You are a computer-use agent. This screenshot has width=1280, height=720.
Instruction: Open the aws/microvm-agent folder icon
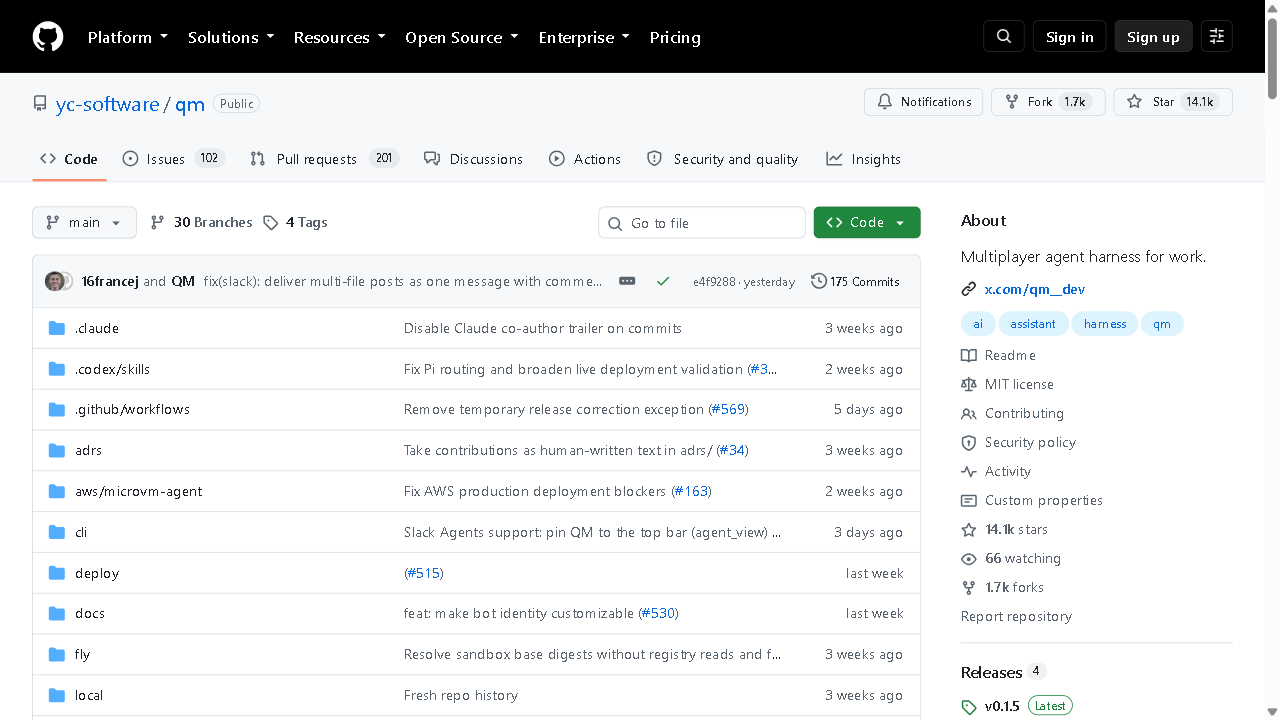coord(57,491)
